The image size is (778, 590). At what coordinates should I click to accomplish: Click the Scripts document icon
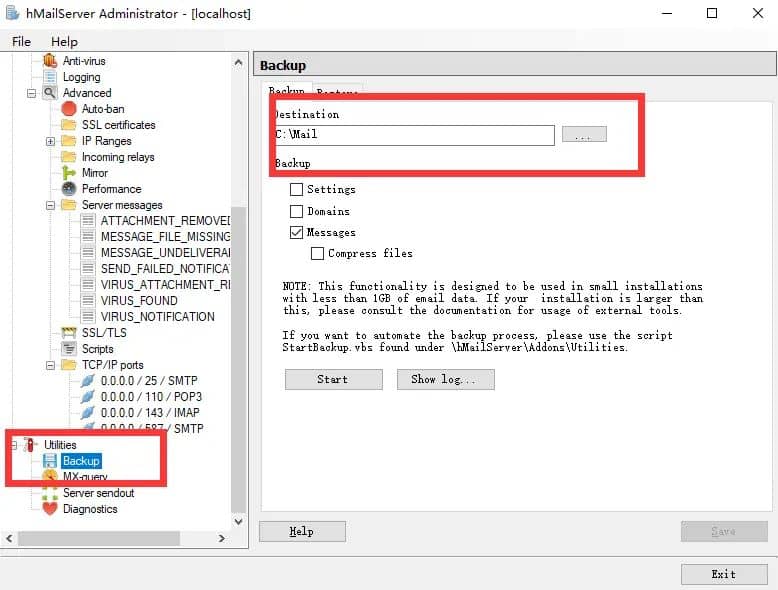click(x=69, y=349)
